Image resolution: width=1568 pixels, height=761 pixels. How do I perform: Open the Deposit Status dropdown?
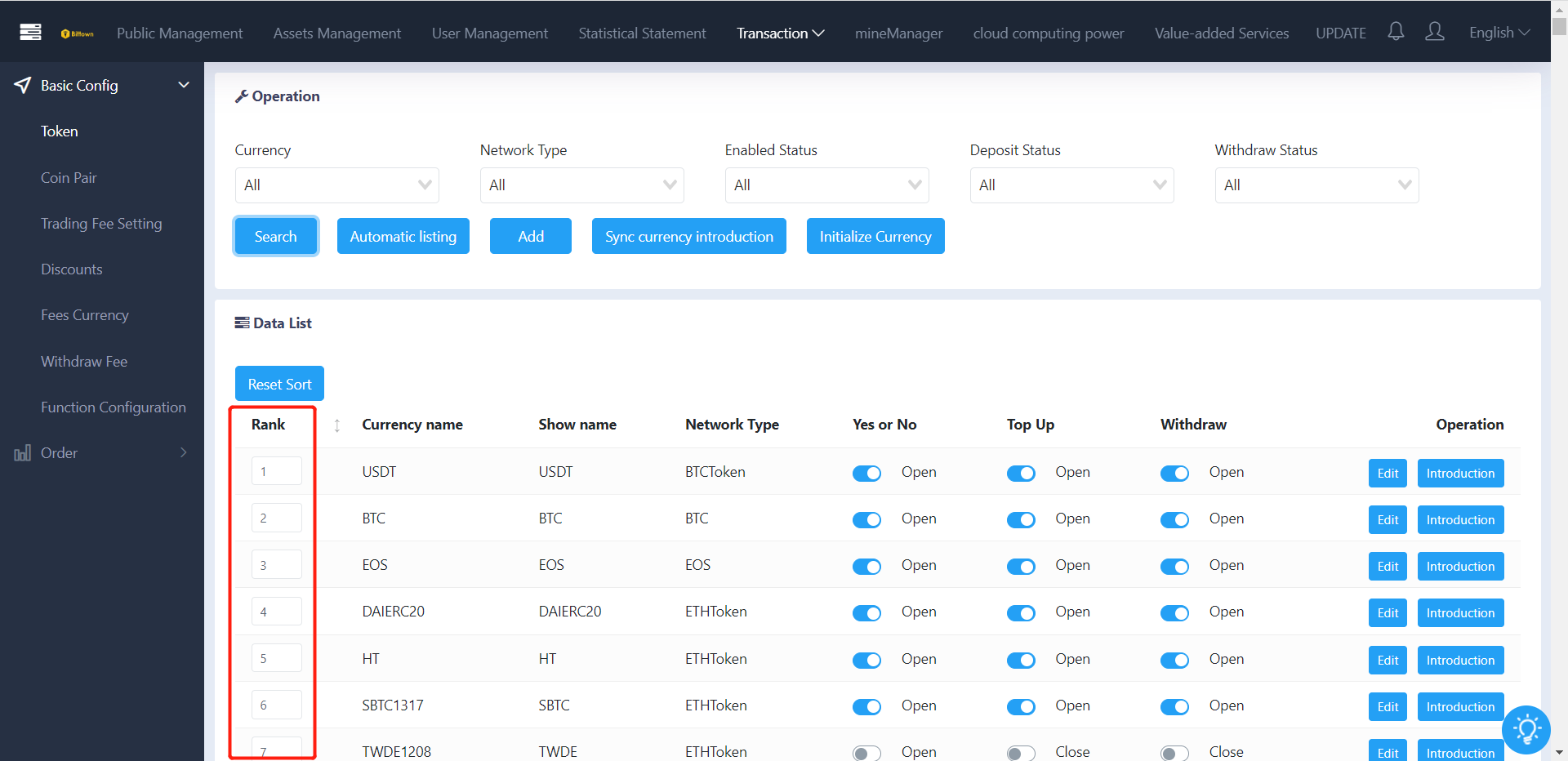click(x=1071, y=185)
